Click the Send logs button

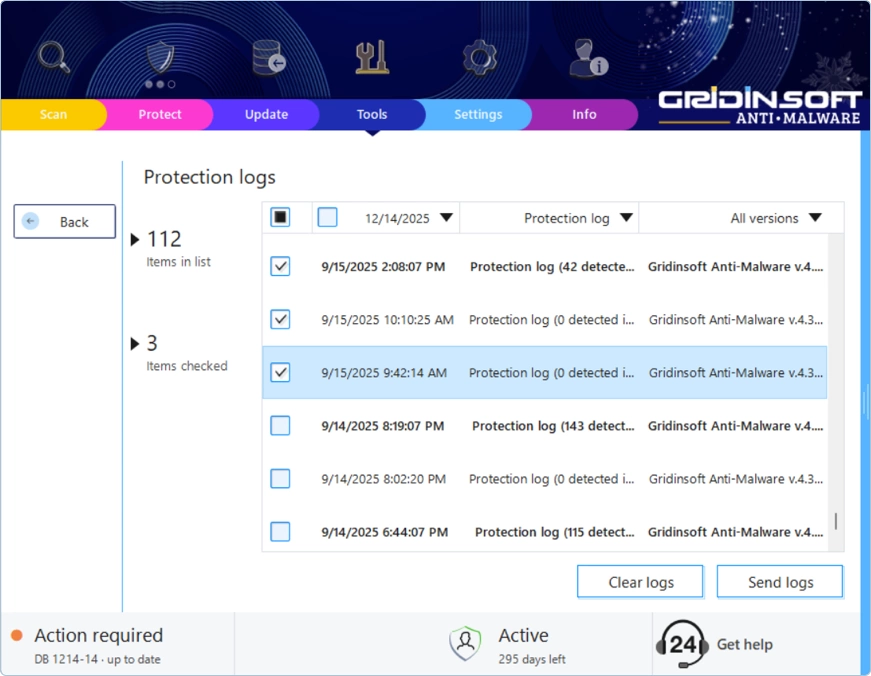pyautogui.click(x=779, y=581)
